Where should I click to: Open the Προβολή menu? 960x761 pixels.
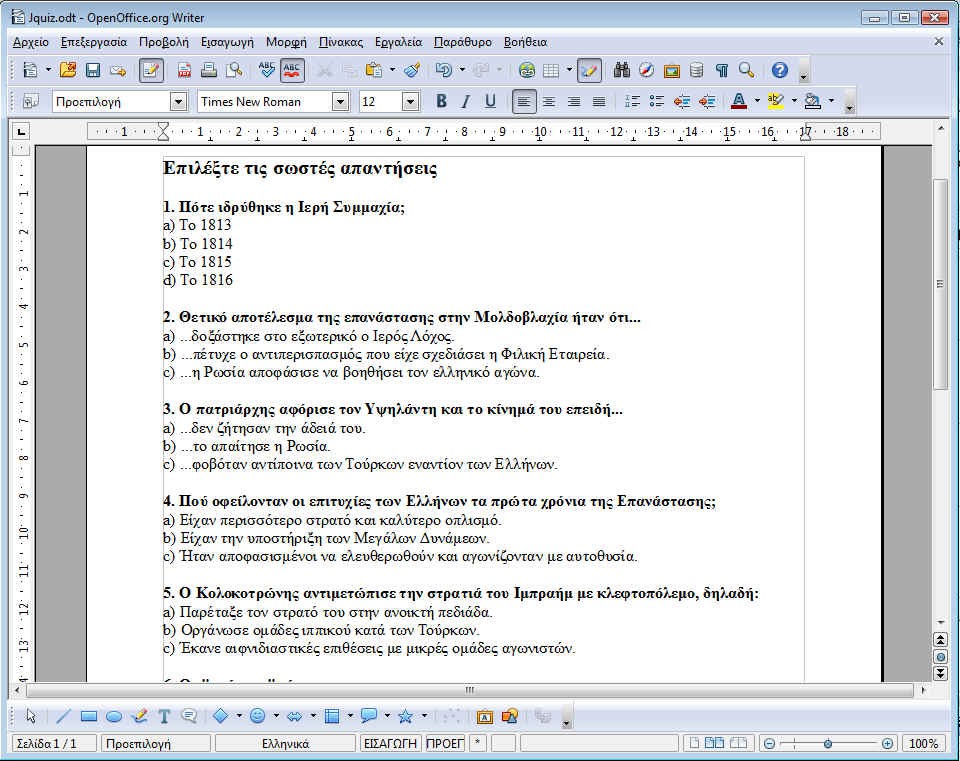coord(163,42)
